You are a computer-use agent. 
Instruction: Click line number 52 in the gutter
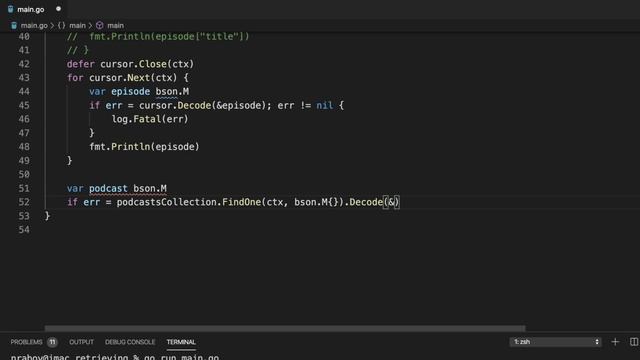click(x=24, y=202)
